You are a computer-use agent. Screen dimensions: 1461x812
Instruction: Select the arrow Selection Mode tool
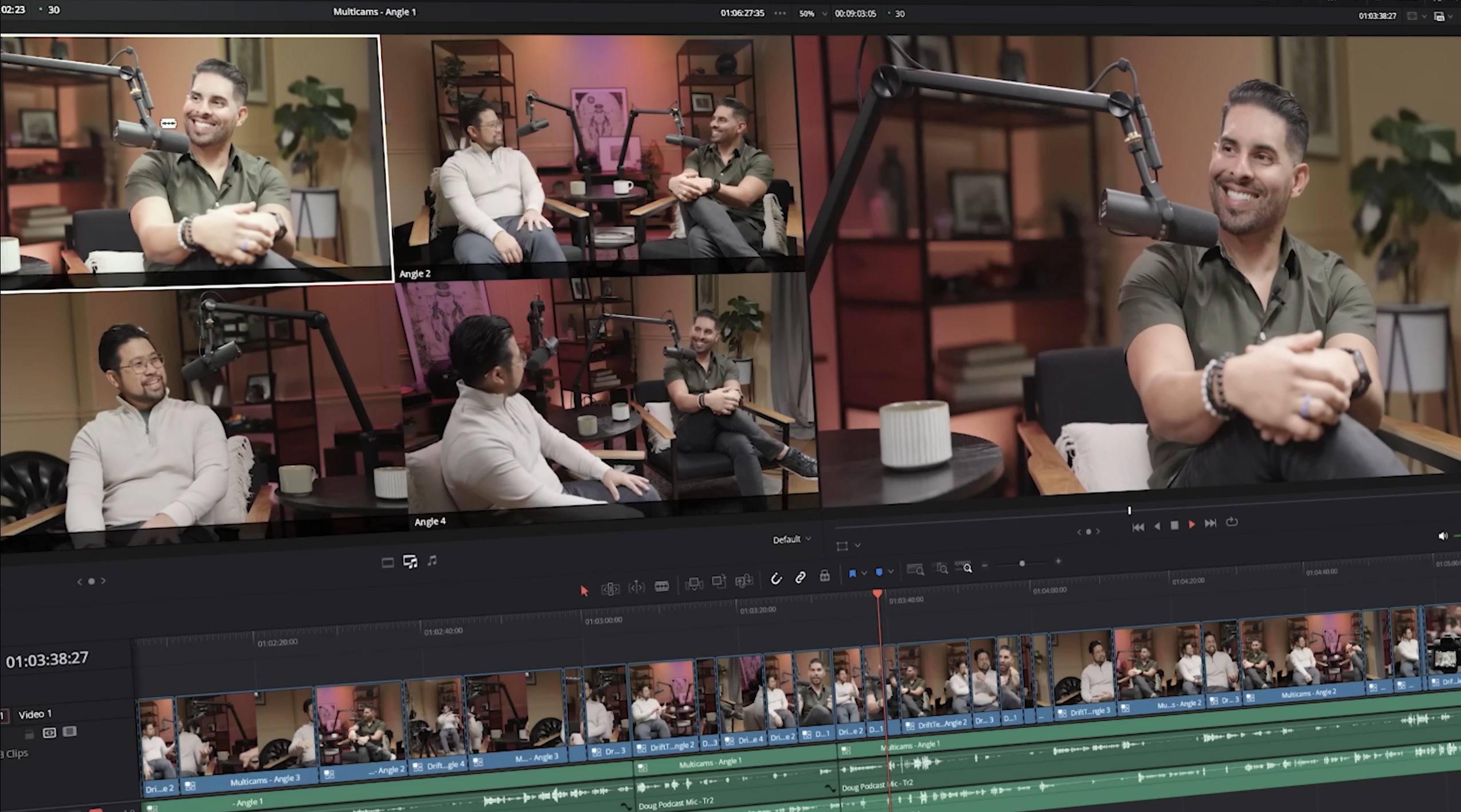coord(584,591)
